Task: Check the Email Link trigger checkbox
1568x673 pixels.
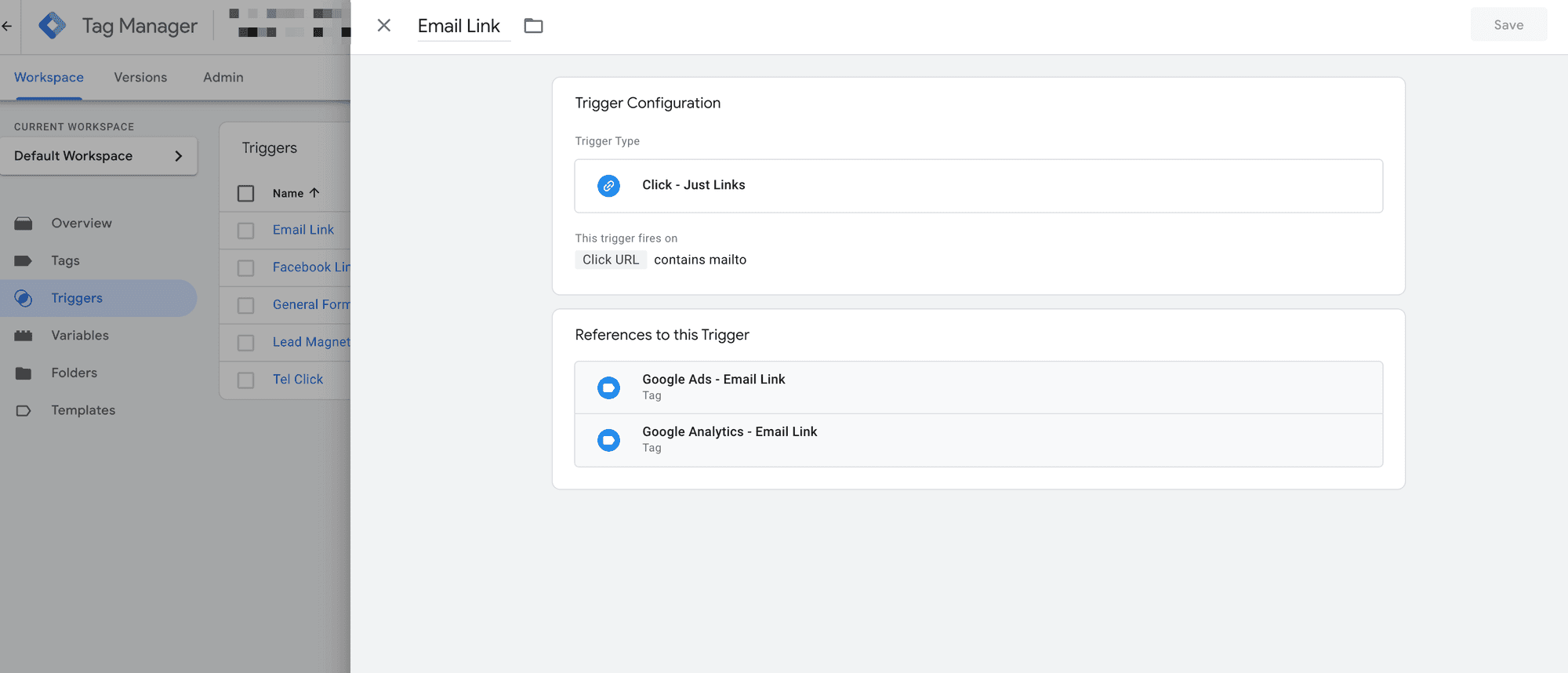Action: (246, 231)
